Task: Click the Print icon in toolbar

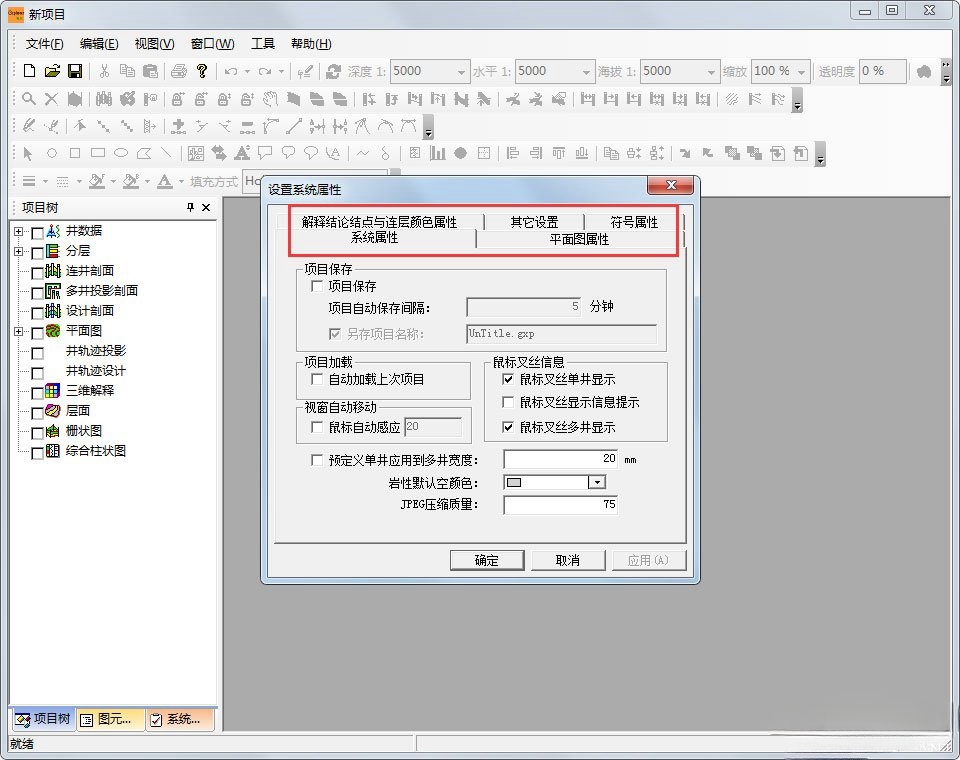Action: point(178,71)
